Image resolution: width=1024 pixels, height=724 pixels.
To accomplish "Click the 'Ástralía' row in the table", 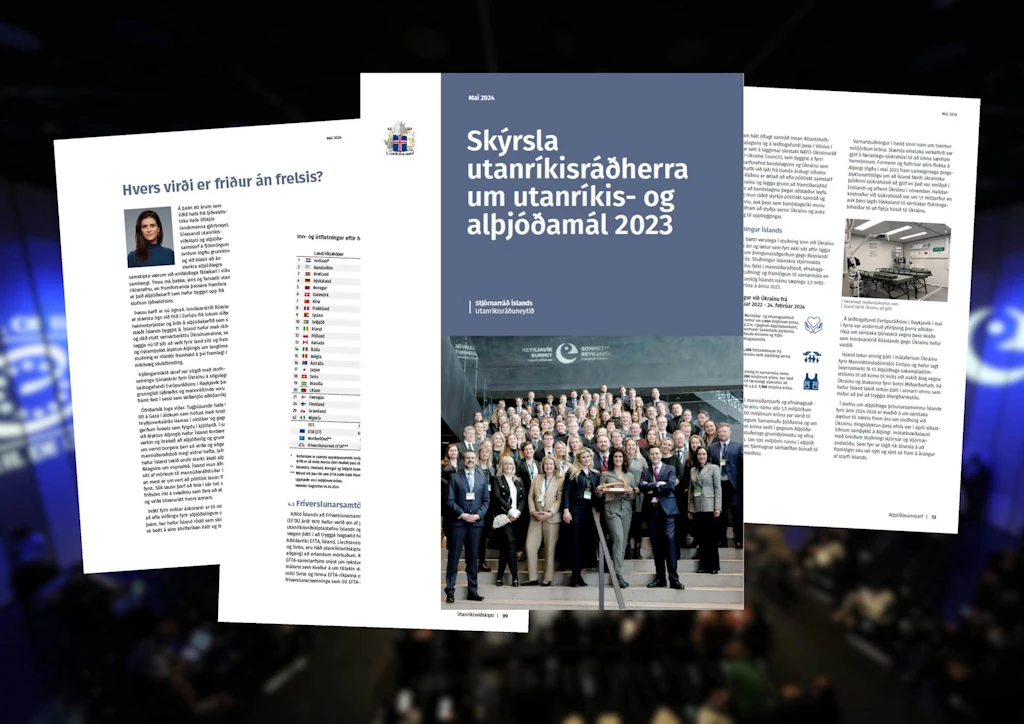I will coord(328,363).
